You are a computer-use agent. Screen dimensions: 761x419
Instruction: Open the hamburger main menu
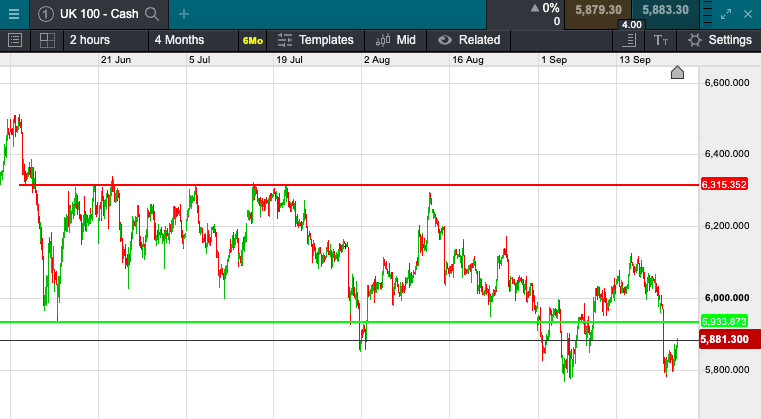pyautogui.click(x=14, y=14)
